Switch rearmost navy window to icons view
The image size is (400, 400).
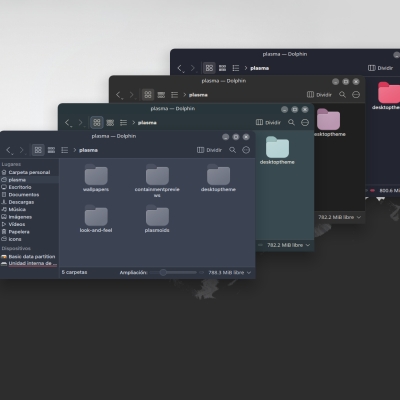pos(209,68)
